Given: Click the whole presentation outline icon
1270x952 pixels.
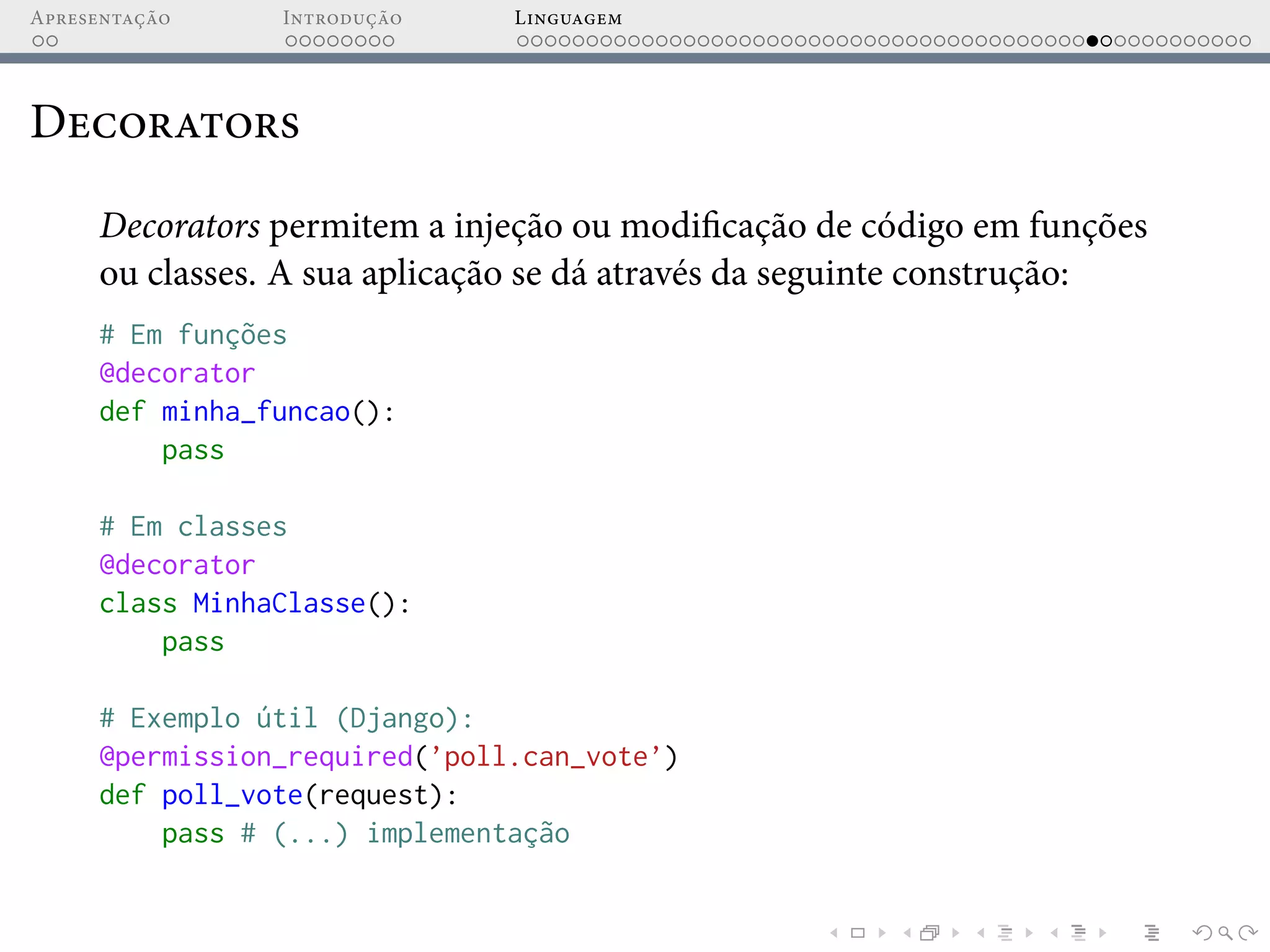Looking at the screenshot, I should [x=1152, y=932].
